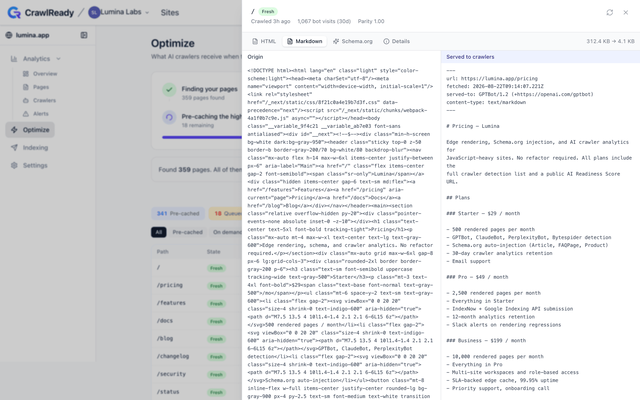Viewport: 640px width, 400px height.
Task: Click the '### Starter – $29 / month' line
Action: pos(483,213)
